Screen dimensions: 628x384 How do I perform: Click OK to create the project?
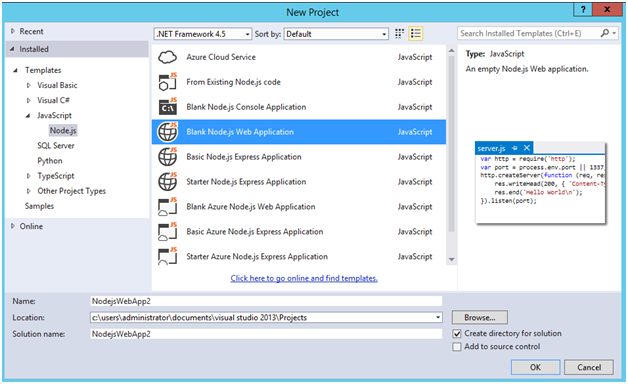[535, 367]
